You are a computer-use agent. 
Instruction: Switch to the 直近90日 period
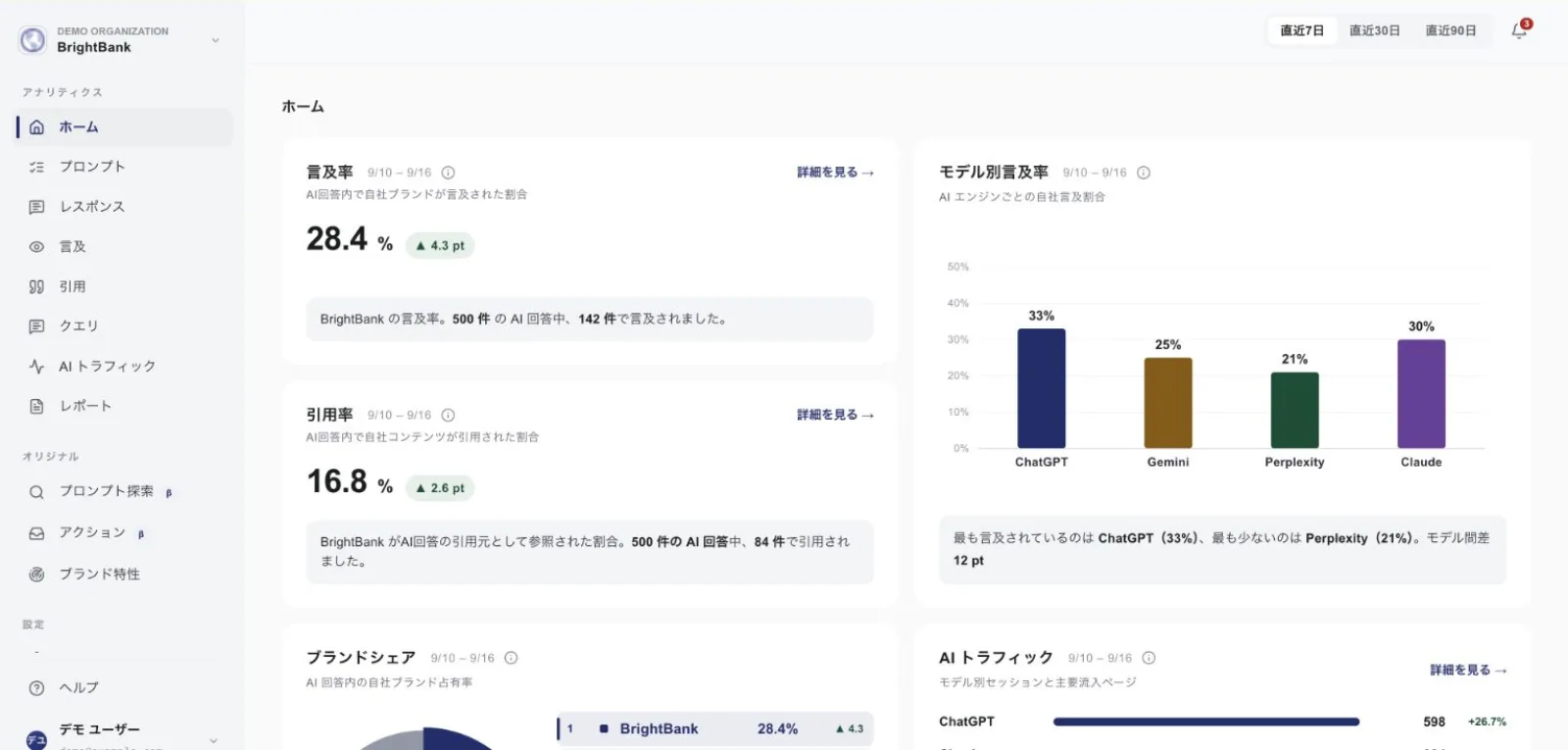click(x=1450, y=30)
